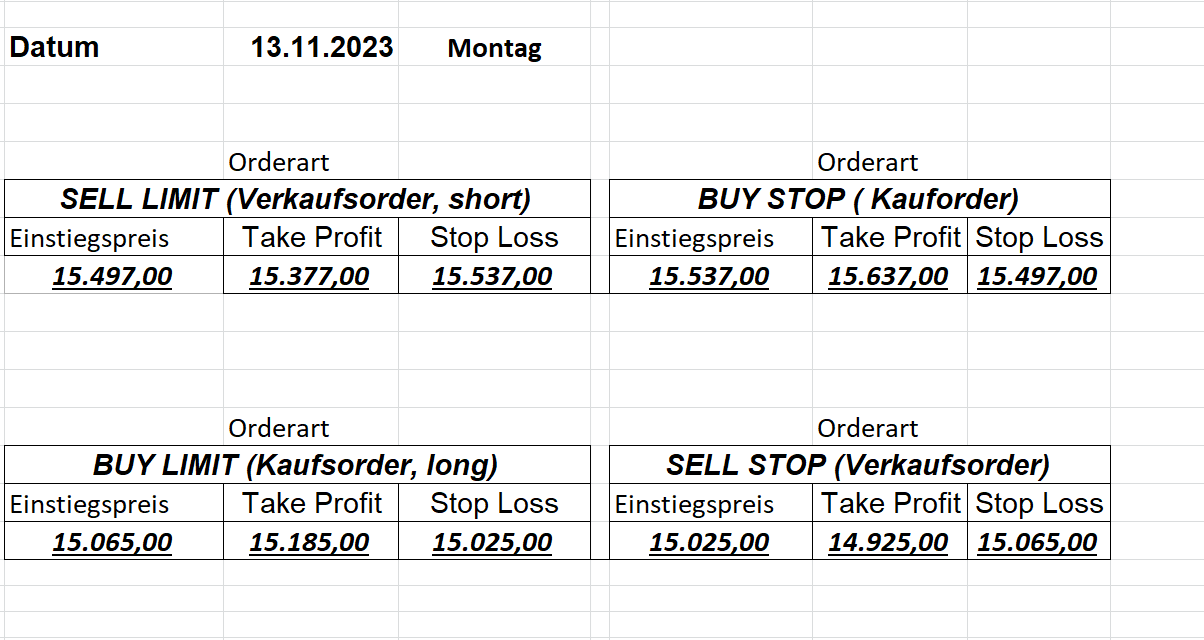The image size is (1204, 640).
Task: Click SELL STOP take profit 14.925,00
Action: [x=888, y=543]
